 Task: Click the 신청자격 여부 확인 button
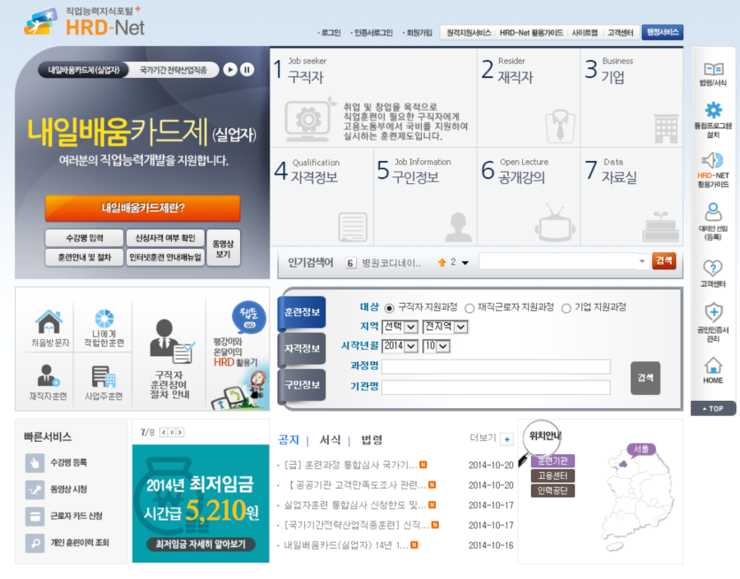coord(165,238)
